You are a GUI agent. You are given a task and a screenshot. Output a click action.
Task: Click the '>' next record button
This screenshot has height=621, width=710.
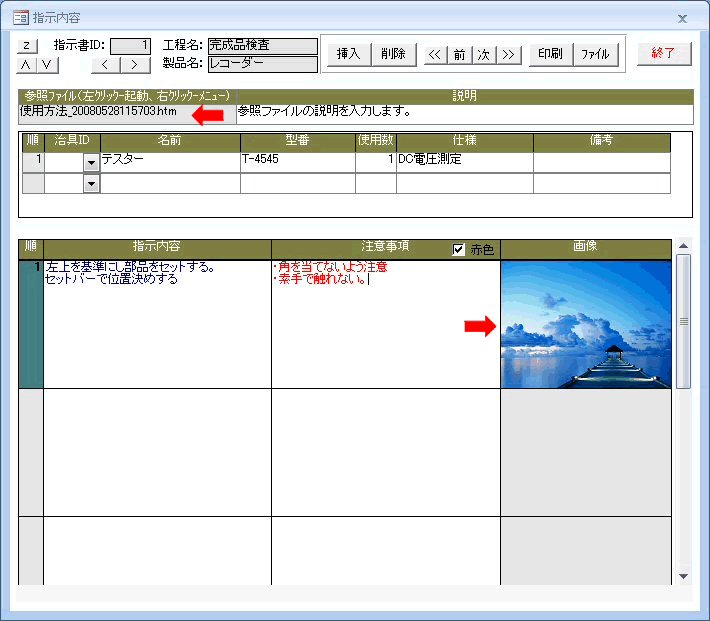[135, 65]
